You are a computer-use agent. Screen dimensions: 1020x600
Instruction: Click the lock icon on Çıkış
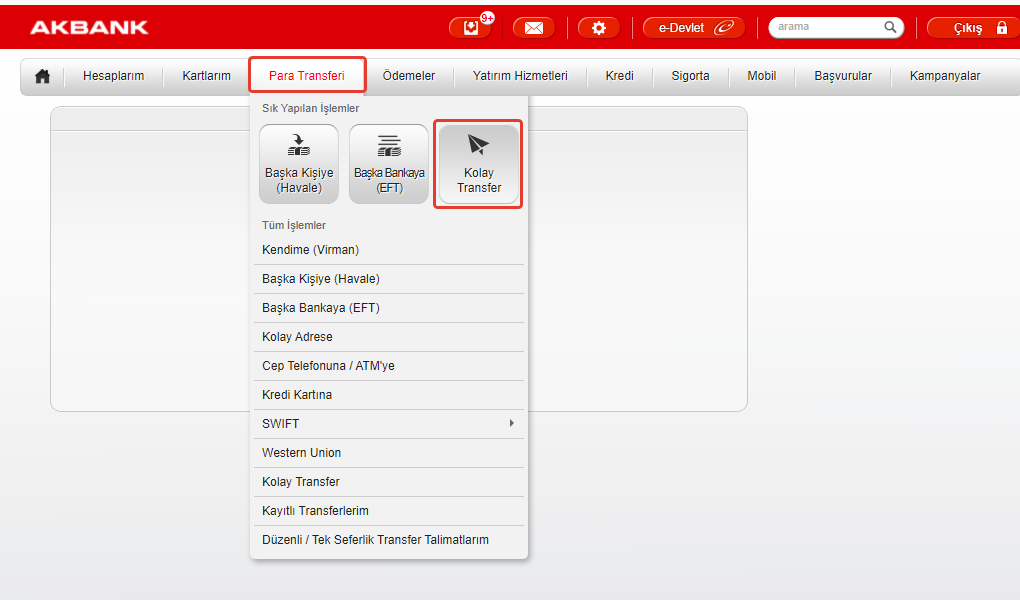(x=1002, y=27)
